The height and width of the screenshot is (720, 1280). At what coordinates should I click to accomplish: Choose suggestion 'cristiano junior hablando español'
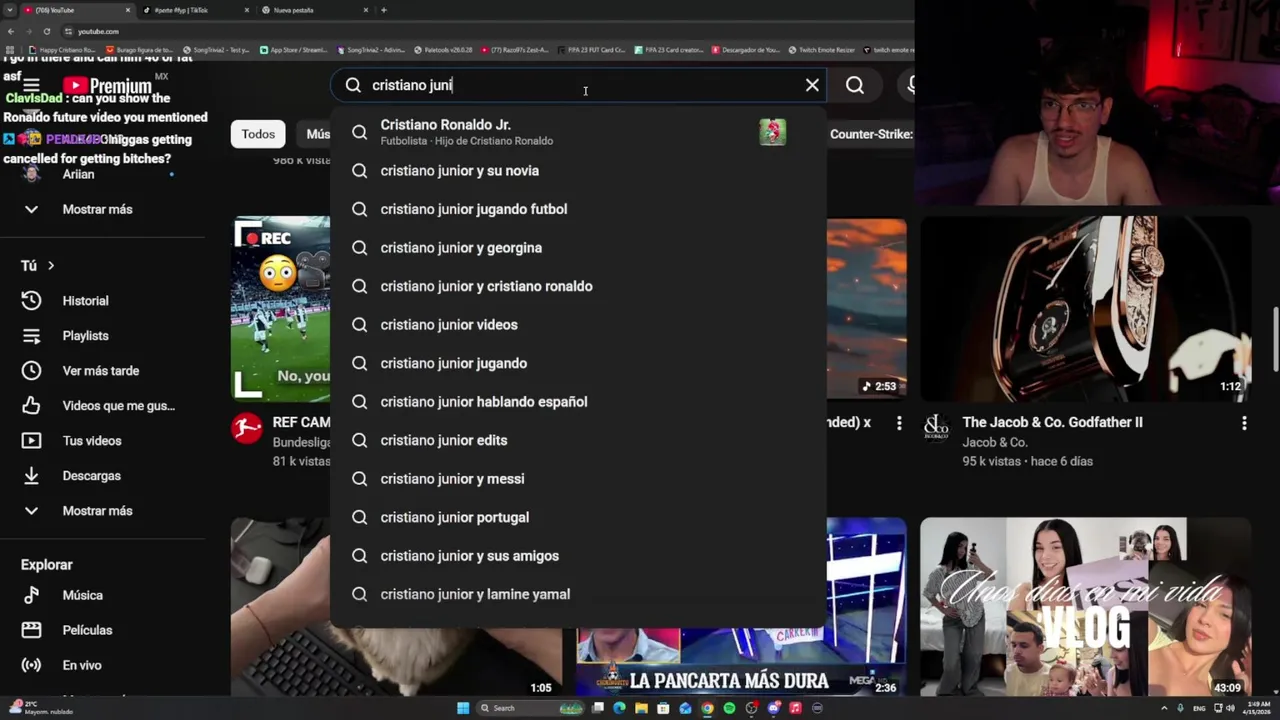click(578, 402)
